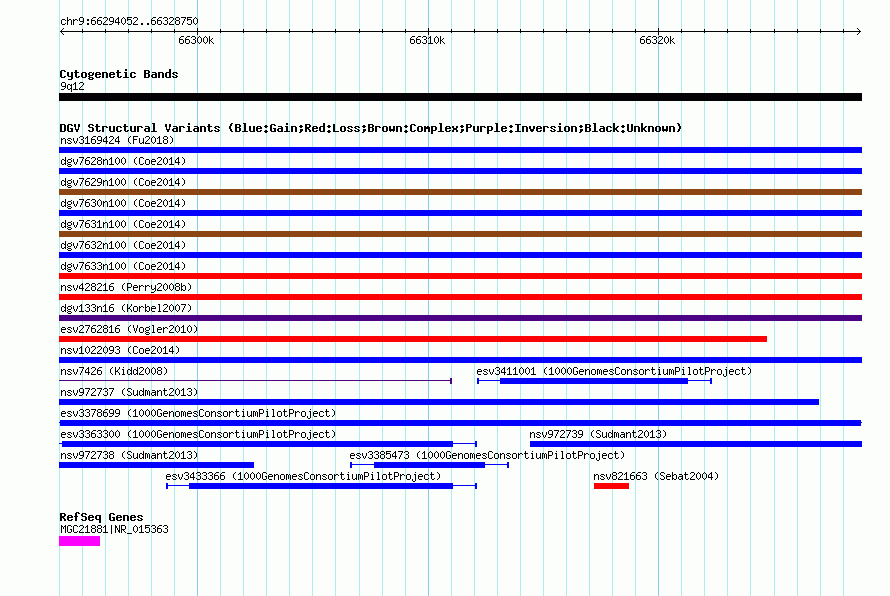Click the right arrow of the ruler
Screen dimensions: 890x596
(859, 32)
